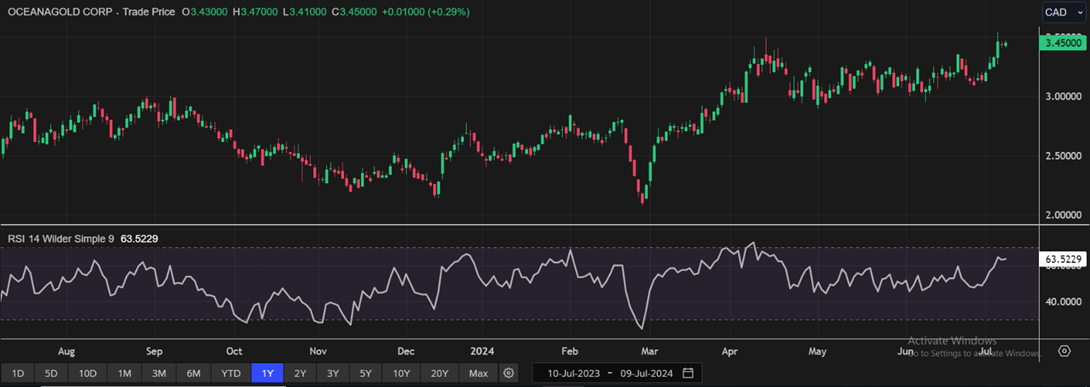Select the 10Y time range
Viewport: 1090px width, 387px height.
401,373
